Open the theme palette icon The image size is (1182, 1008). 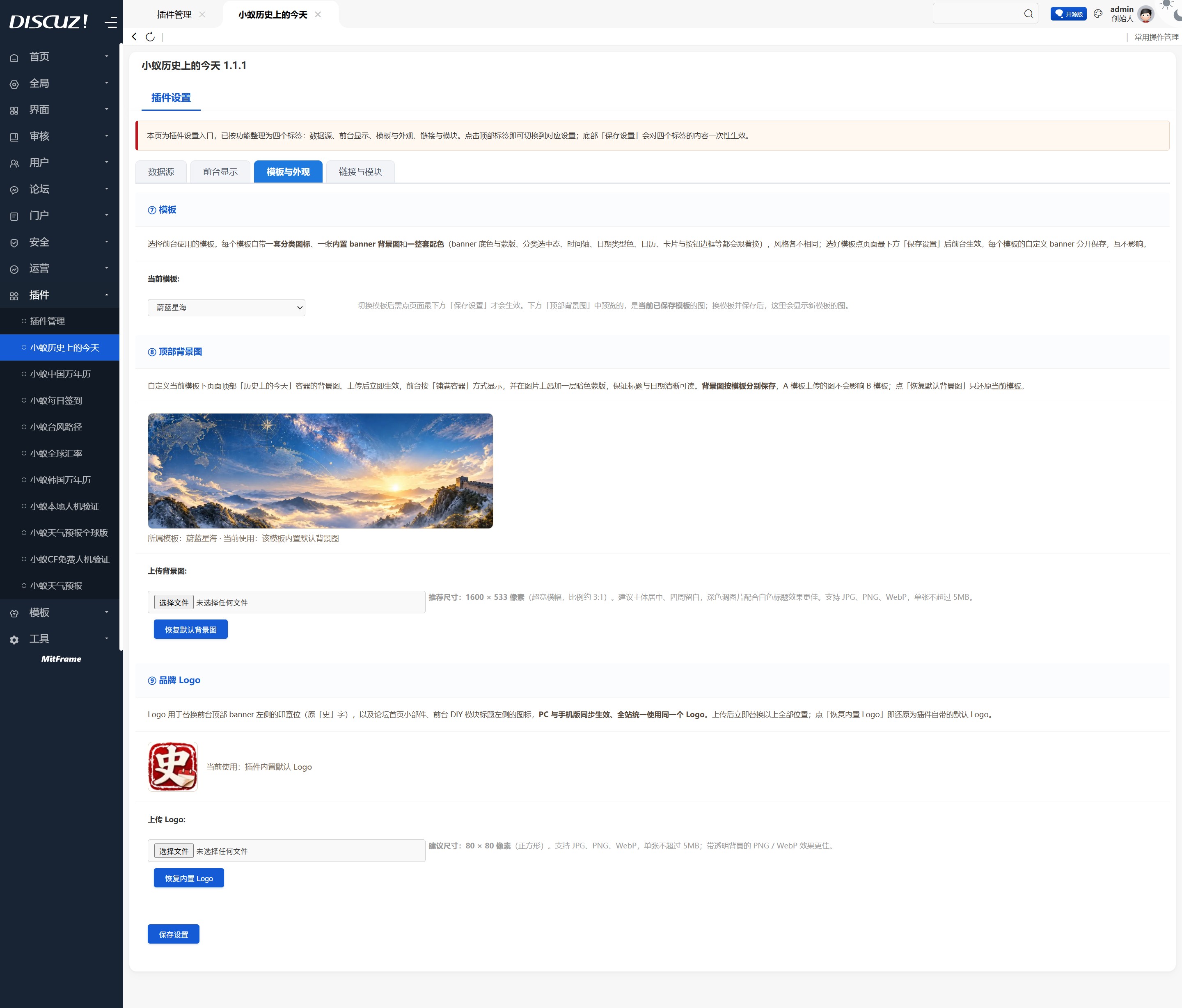point(1098,14)
